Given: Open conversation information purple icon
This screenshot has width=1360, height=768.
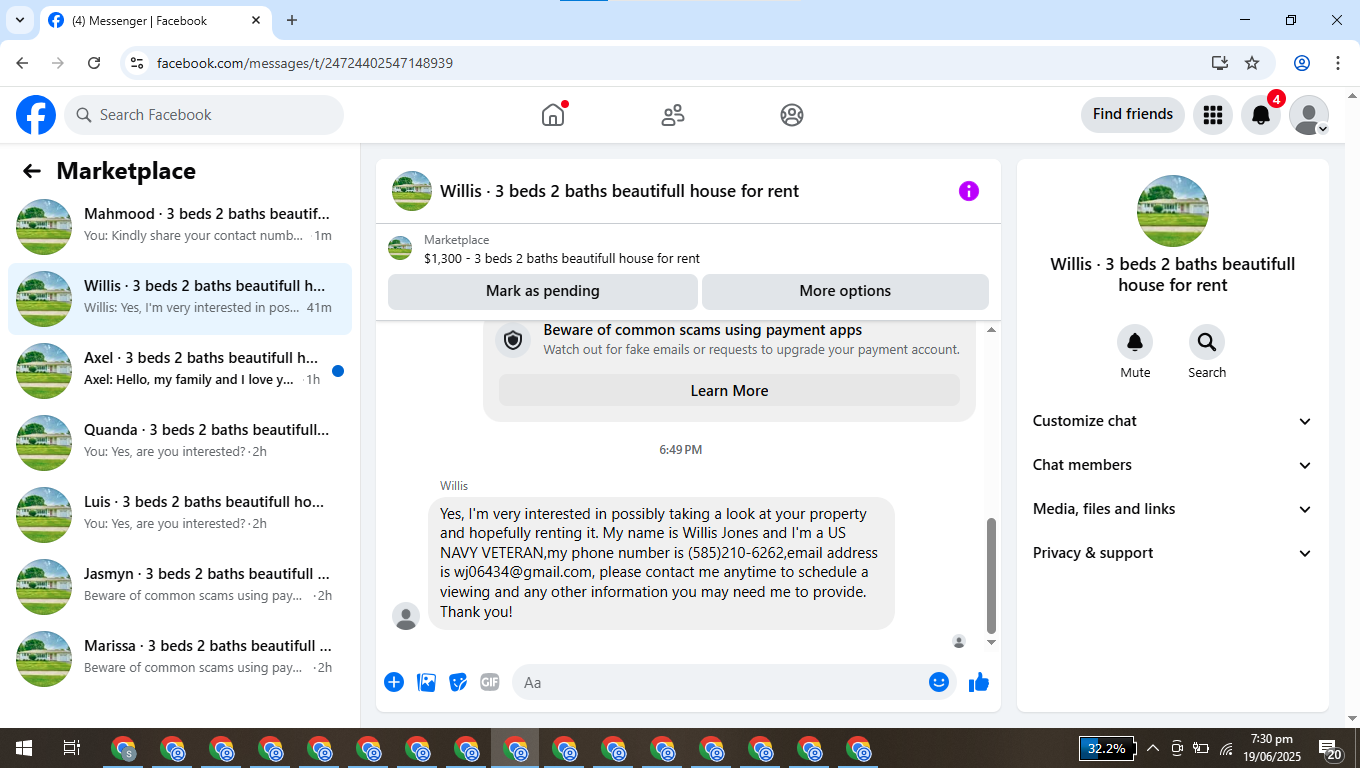Looking at the screenshot, I should 969,191.
